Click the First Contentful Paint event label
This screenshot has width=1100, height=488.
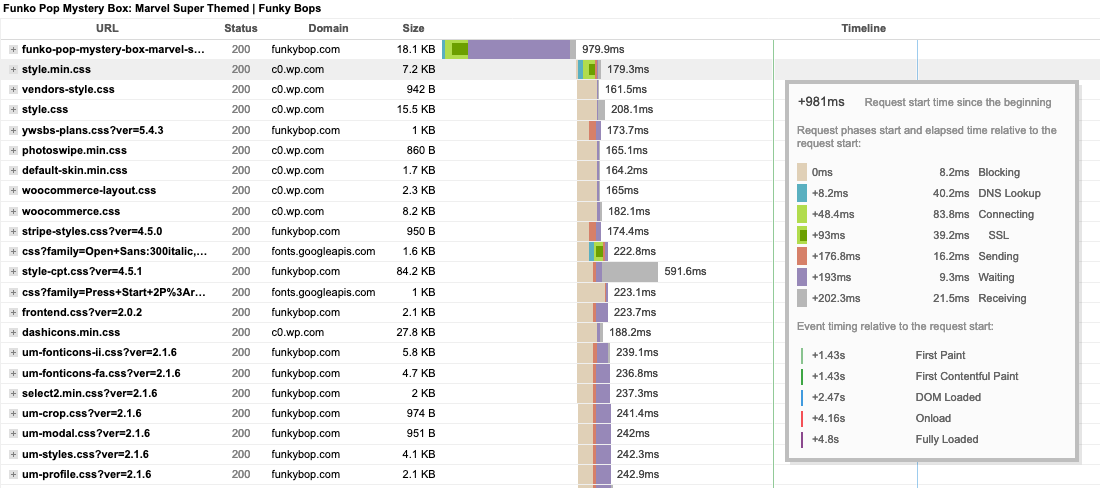[967, 377]
